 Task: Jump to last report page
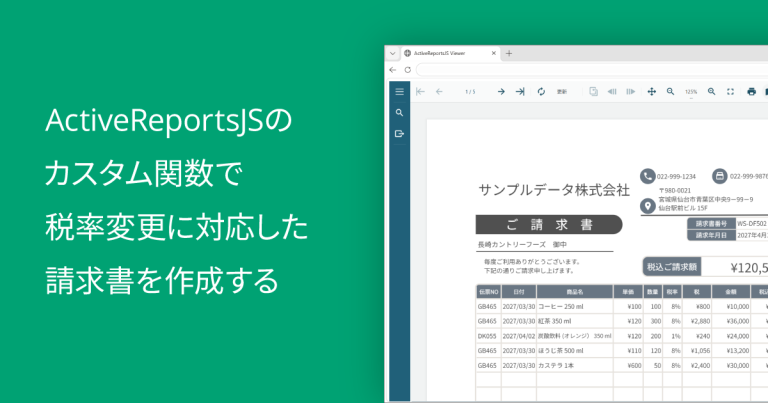(x=520, y=92)
